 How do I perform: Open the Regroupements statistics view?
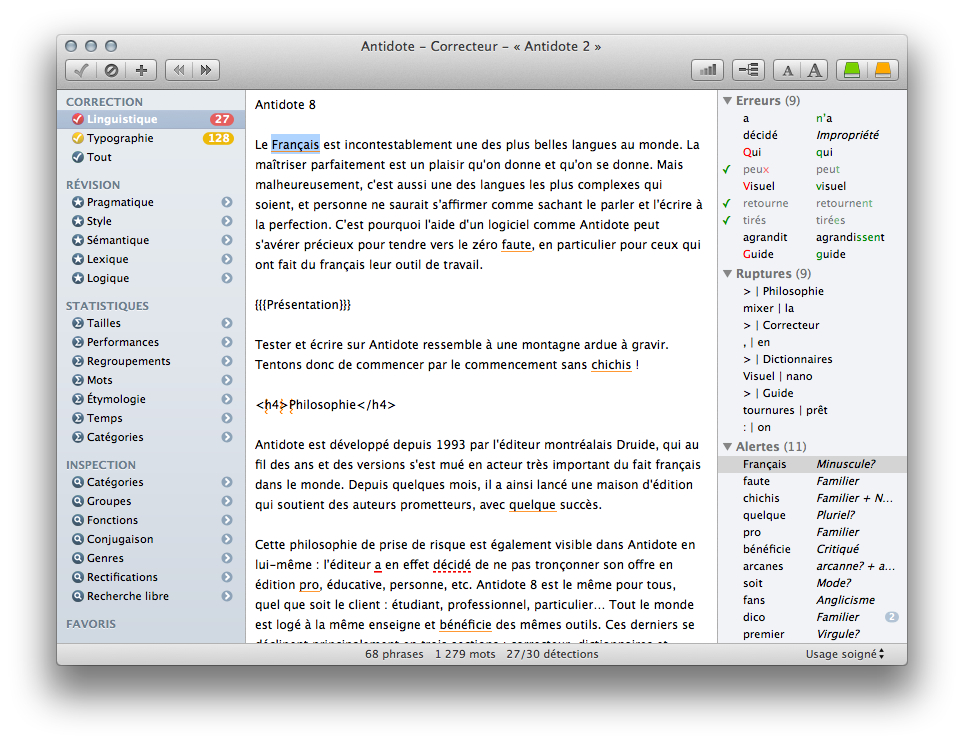tap(151, 362)
